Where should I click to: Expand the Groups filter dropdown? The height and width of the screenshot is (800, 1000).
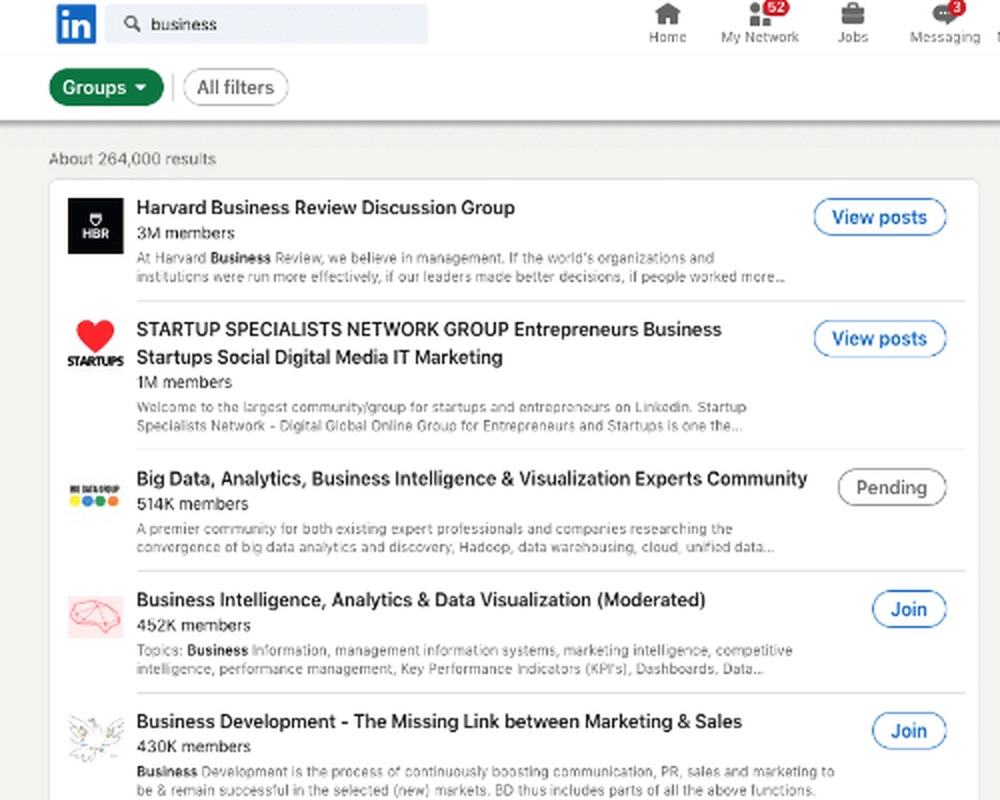(106, 87)
